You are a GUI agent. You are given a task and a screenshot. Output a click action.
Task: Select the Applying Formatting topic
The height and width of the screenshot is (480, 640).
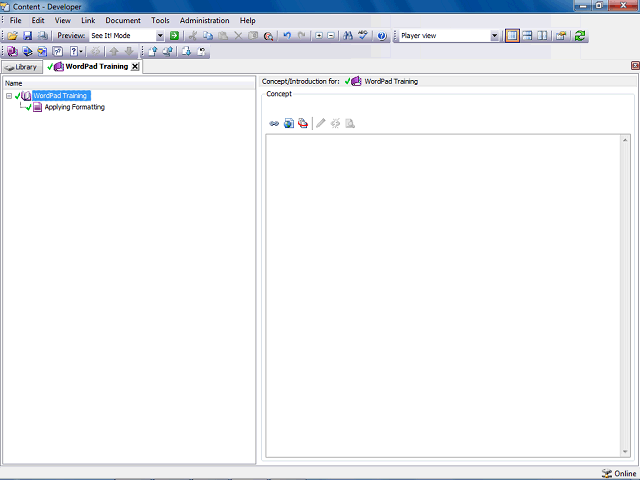[74, 107]
